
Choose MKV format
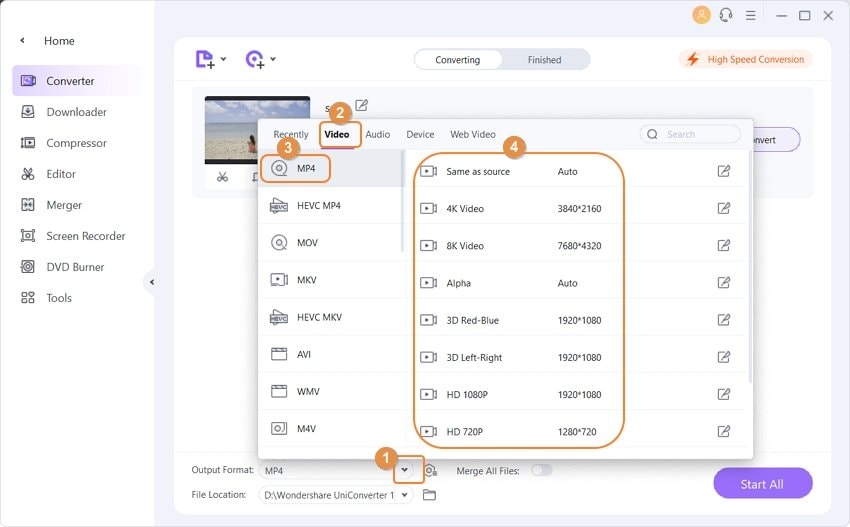[x=330, y=280]
